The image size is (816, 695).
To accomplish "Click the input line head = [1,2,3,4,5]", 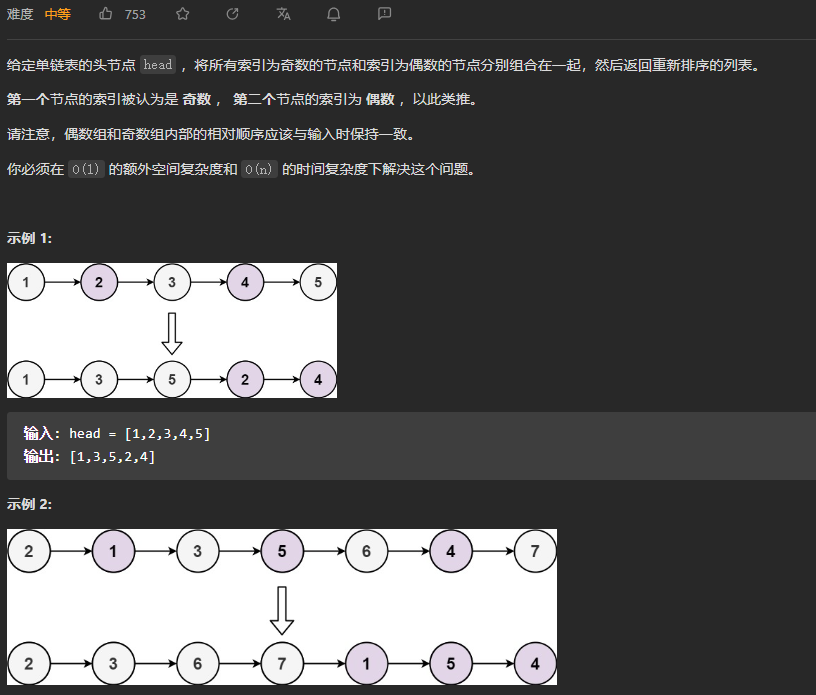I will coord(117,434).
